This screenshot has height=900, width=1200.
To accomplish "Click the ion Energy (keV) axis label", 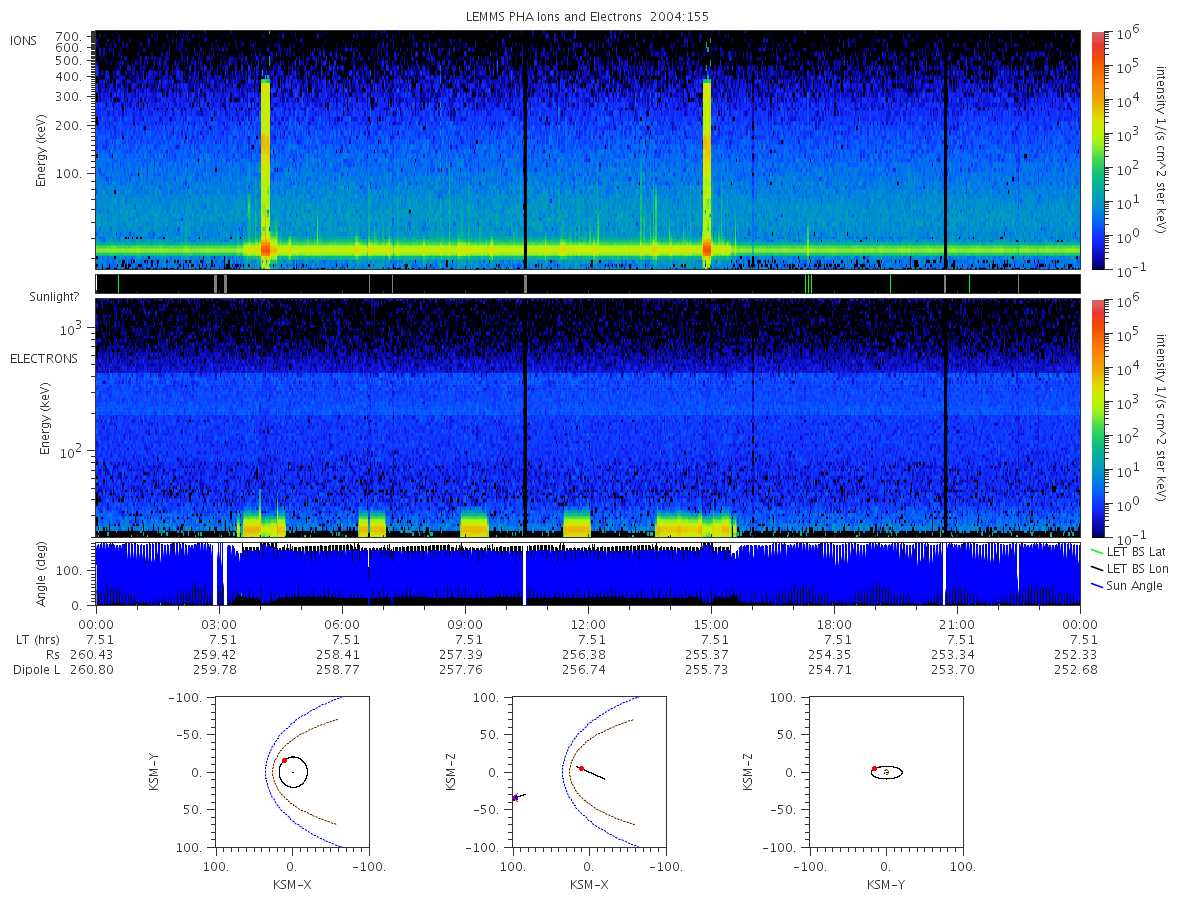I will click(x=44, y=150).
